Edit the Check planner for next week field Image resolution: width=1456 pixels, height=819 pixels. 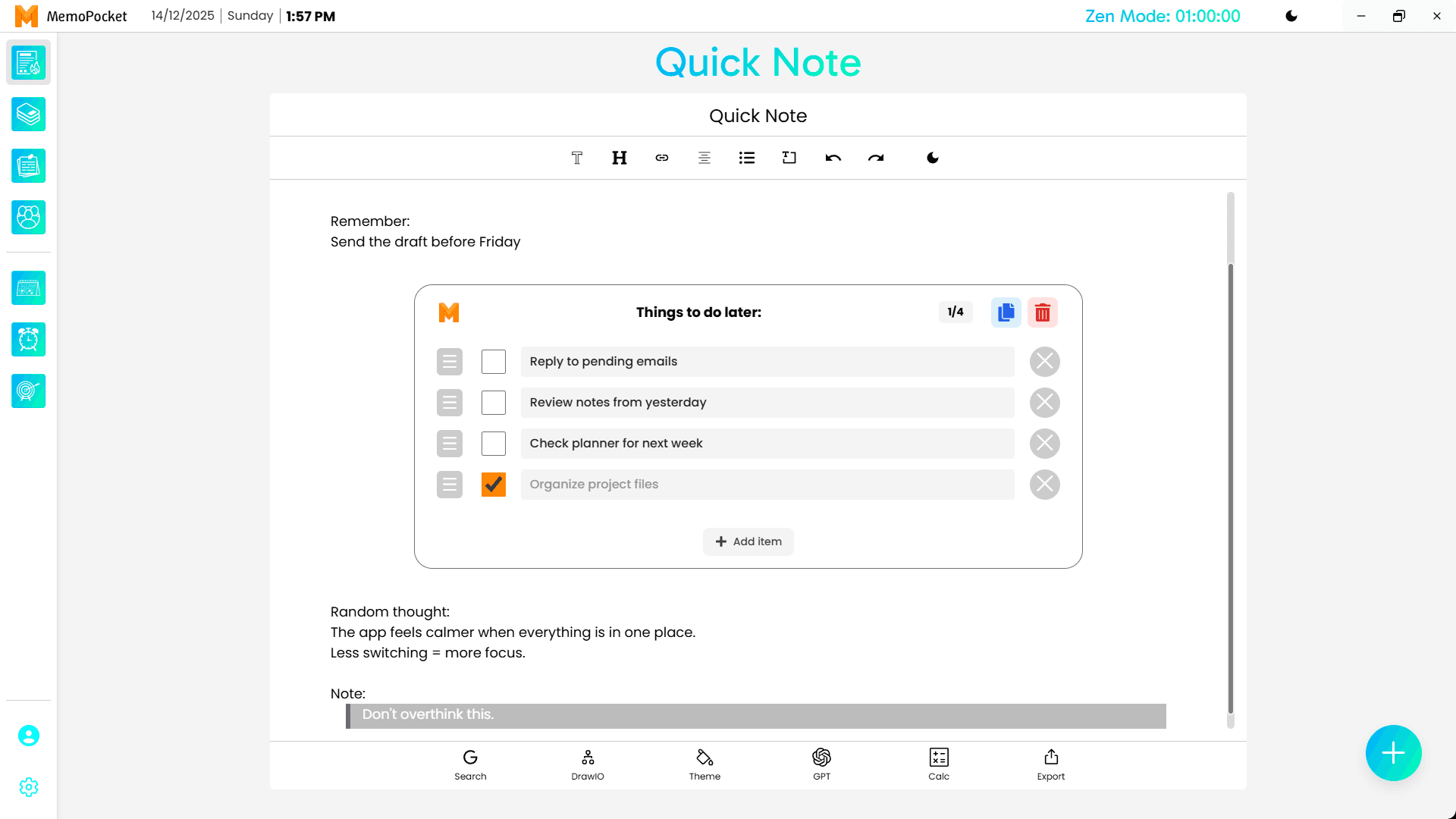coord(767,444)
